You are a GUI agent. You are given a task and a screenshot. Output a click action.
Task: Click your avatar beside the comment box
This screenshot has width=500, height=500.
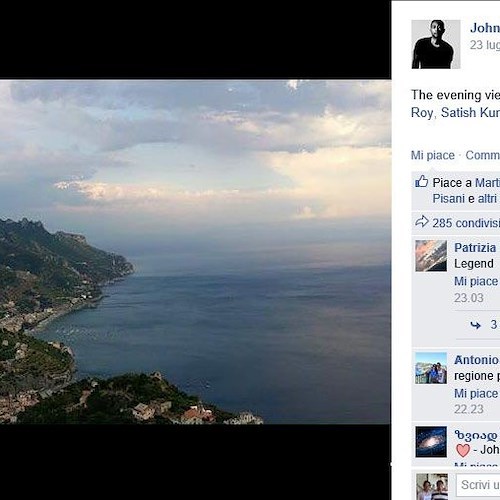[x=432, y=486]
